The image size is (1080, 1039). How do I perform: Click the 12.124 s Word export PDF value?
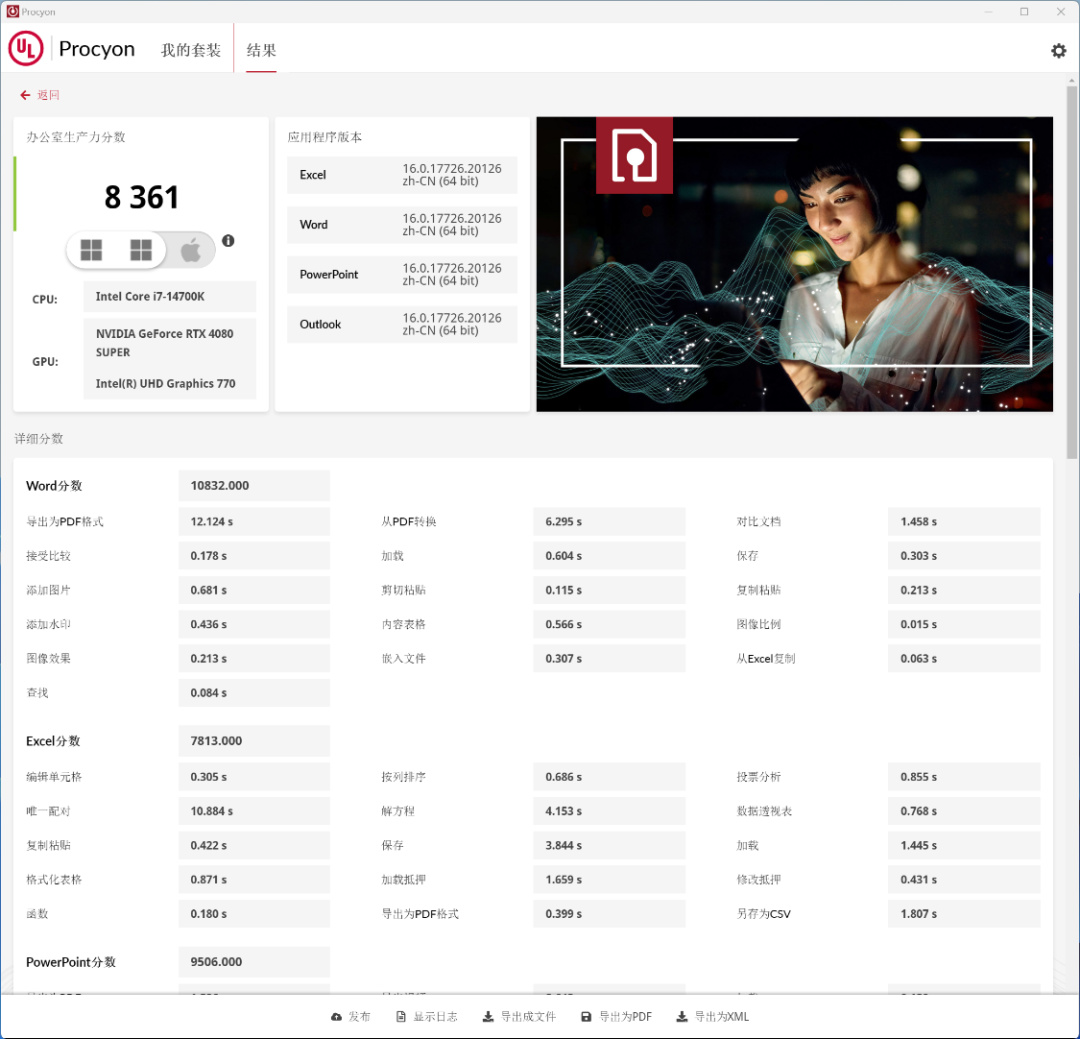253,522
